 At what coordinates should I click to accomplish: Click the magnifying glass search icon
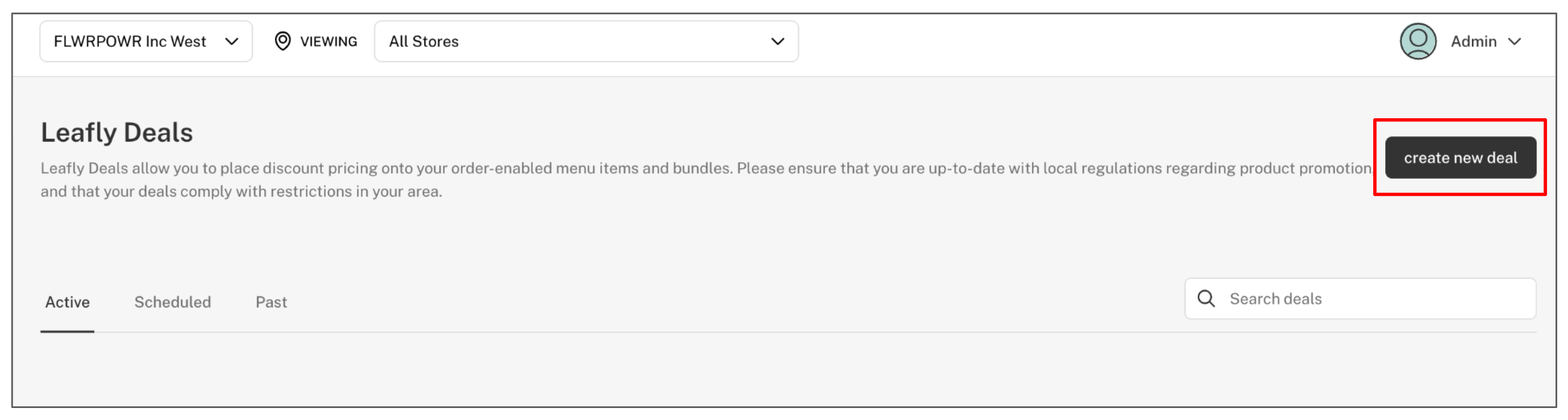tap(1206, 299)
